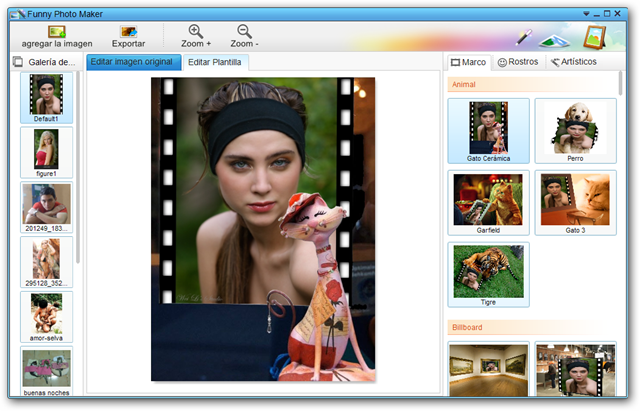This screenshot has height=411, width=640.
Task: Choose the Garfield frame template
Action: (488, 203)
